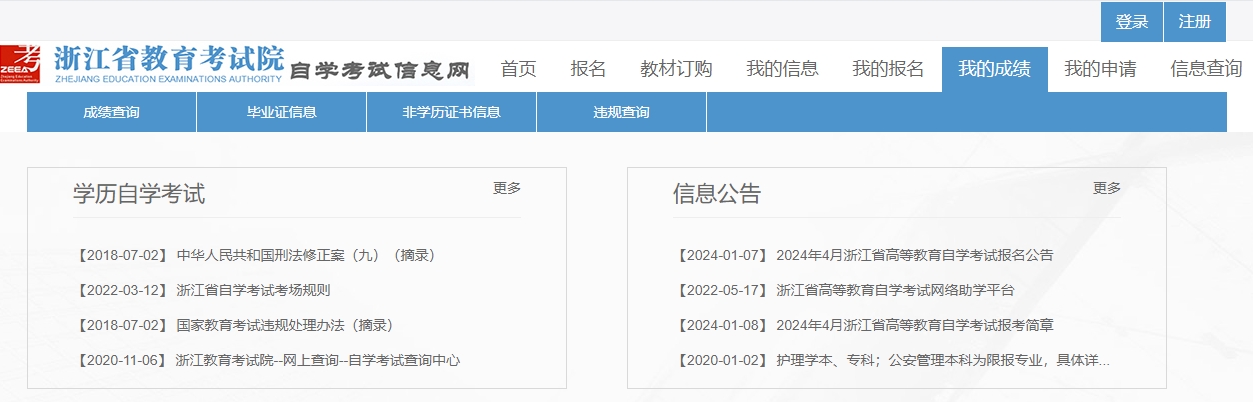The image size is (1253, 402).
Task: Go to 我的报名 in navigation
Action: coord(888,69)
